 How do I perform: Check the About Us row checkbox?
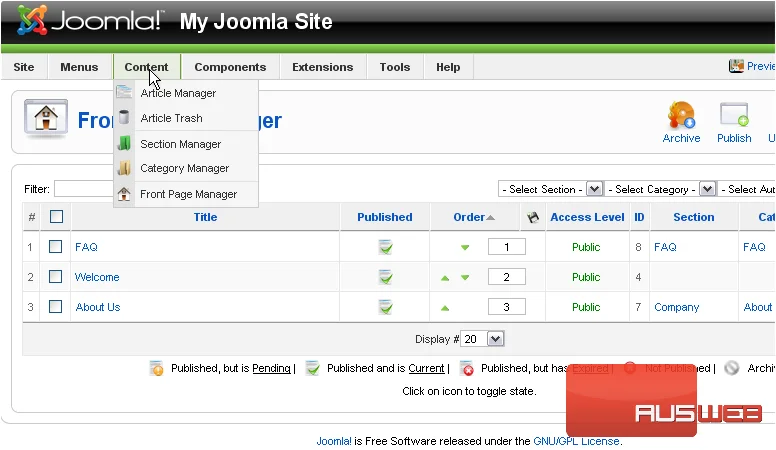55,306
